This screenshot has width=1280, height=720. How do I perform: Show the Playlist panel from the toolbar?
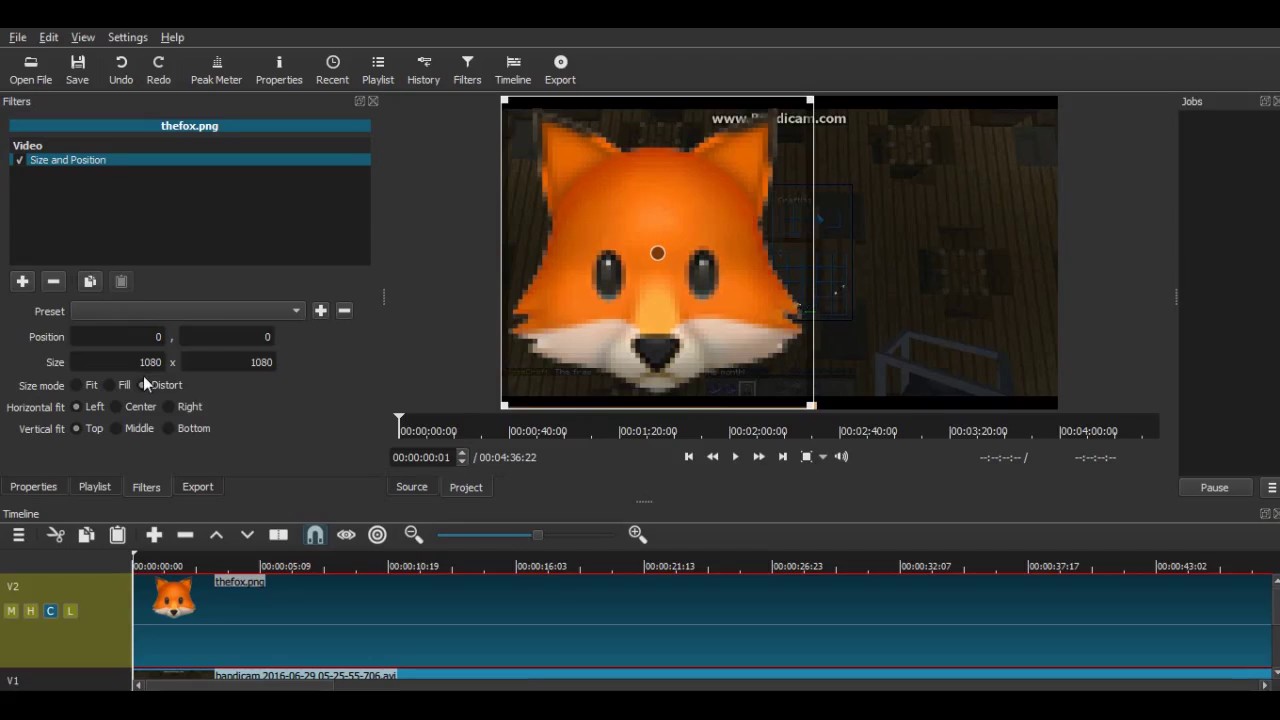coord(378,70)
